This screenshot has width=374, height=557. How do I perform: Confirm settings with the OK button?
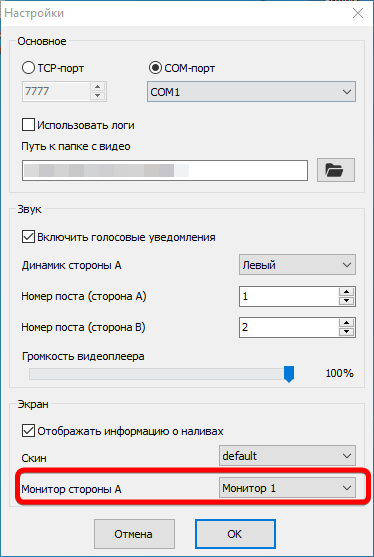tap(235, 534)
